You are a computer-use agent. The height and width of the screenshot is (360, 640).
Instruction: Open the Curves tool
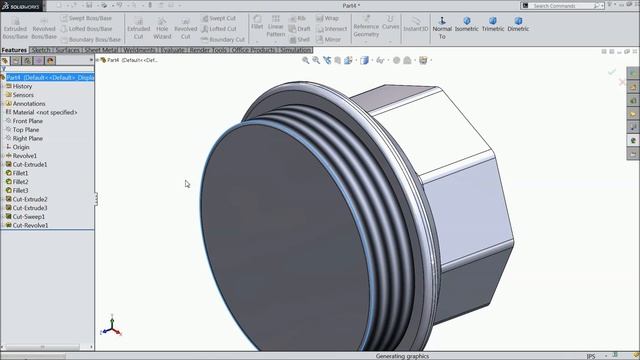[390, 22]
